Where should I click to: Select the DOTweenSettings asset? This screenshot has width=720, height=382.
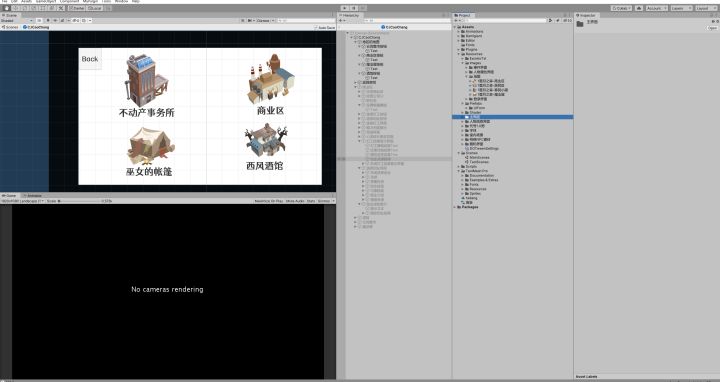coord(482,149)
